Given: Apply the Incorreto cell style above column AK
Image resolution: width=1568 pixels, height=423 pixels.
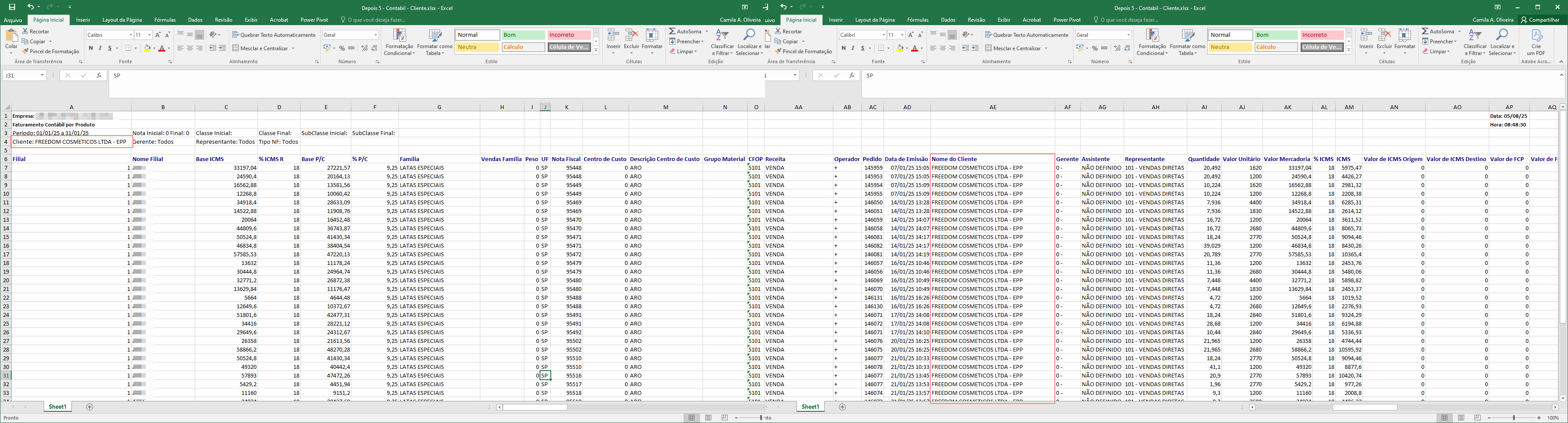Looking at the screenshot, I should pyautogui.click(x=1322, y=35).
